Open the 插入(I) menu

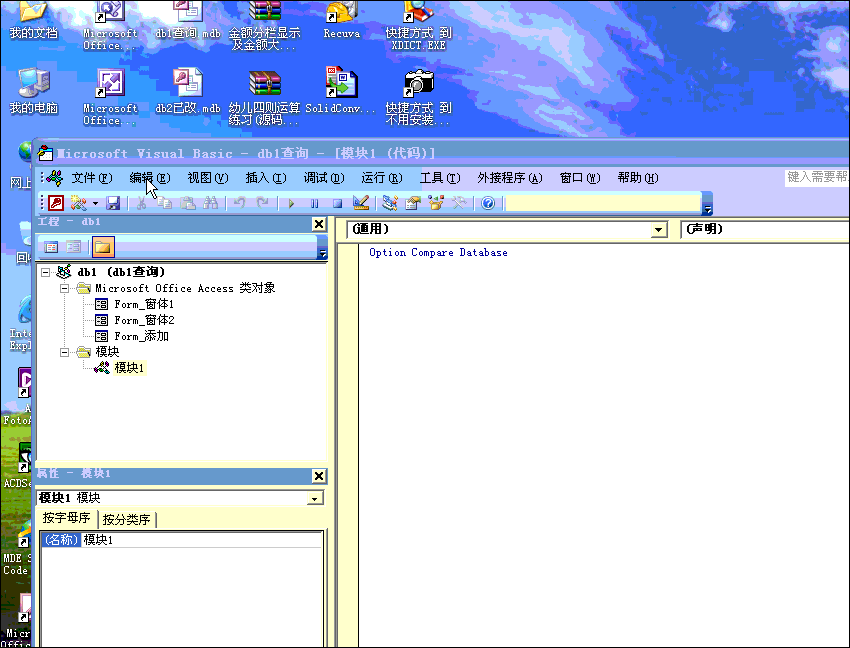[x=266, y=178]
